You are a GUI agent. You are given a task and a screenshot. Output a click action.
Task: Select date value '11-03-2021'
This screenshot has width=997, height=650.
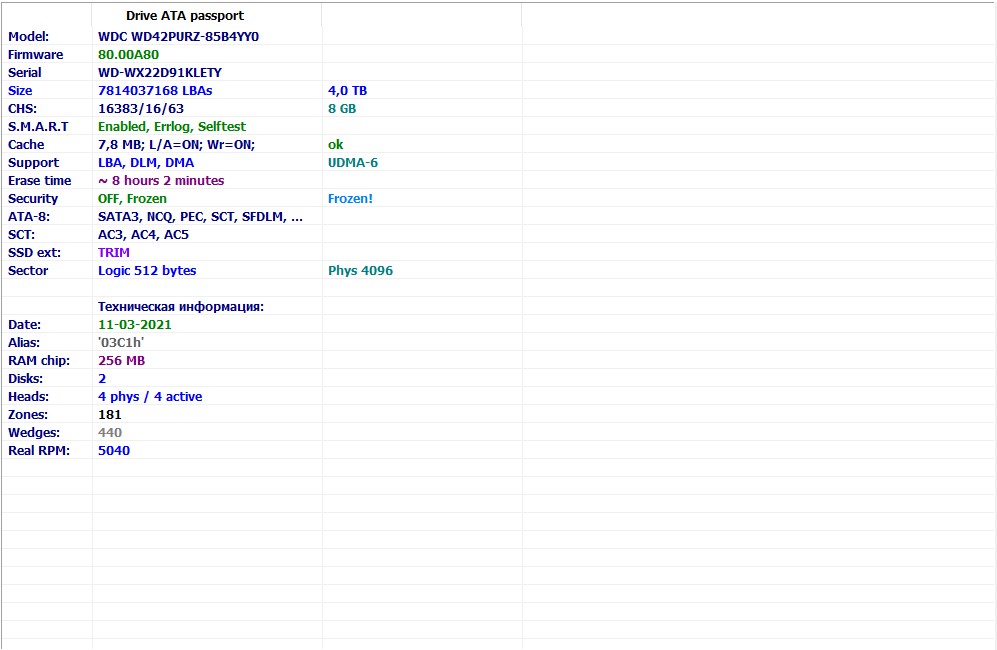135,324
